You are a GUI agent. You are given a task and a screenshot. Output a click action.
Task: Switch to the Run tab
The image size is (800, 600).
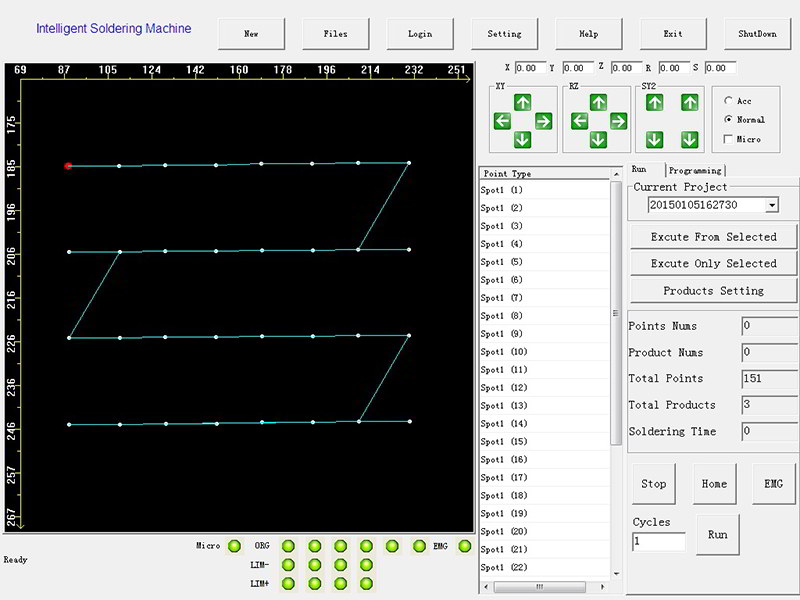639,169
